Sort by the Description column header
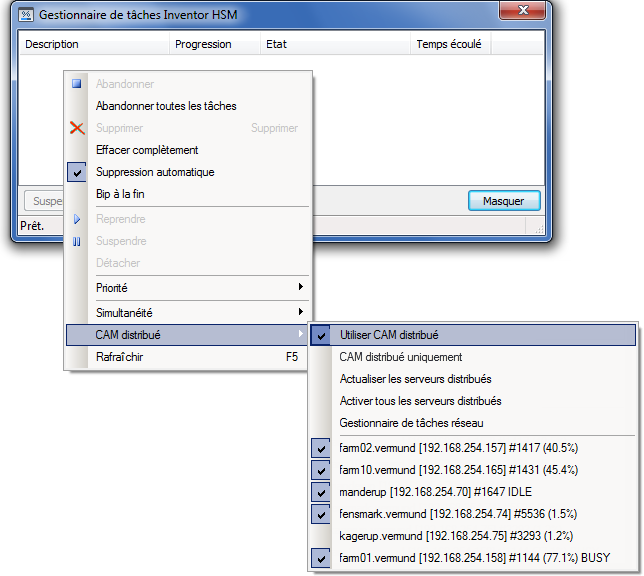 [94, 44]
